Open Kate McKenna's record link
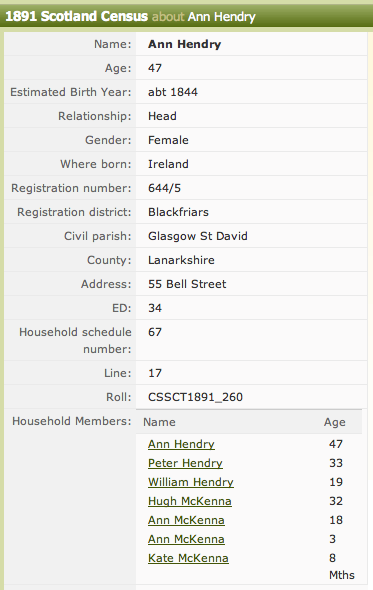Viewport: 373px width, 590px height. tap(188, 558)
